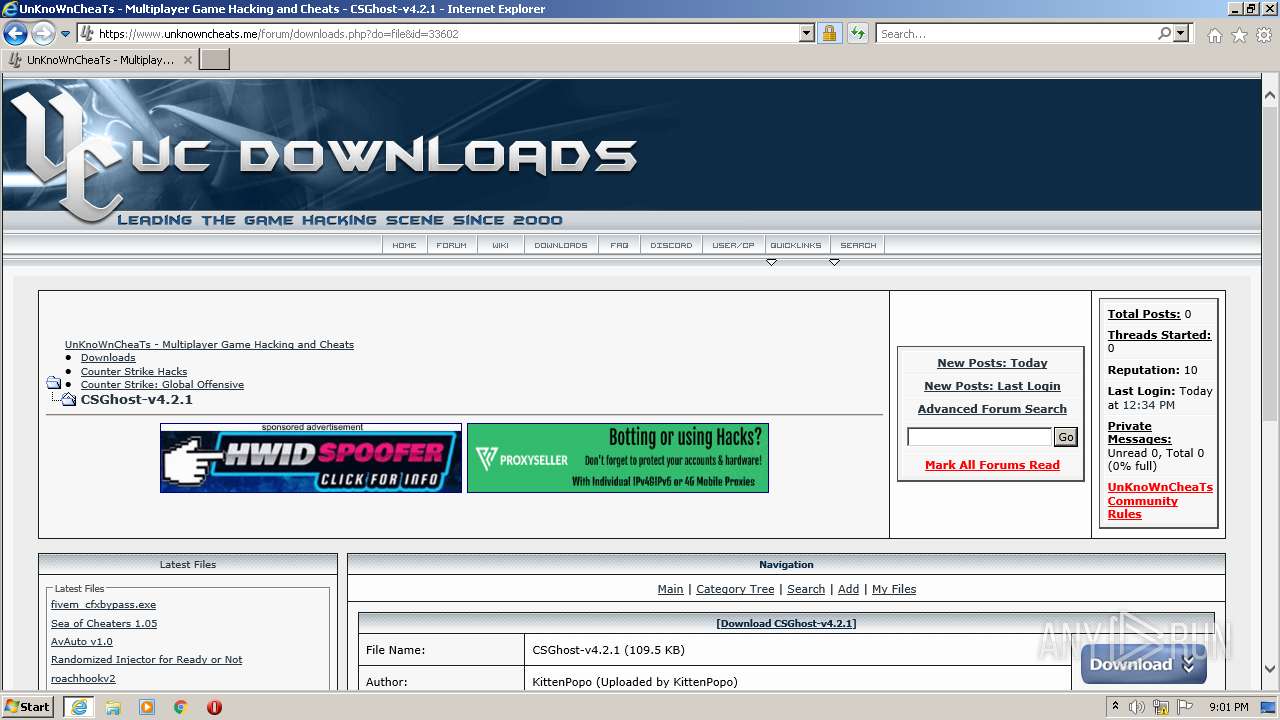This screenshot has height=720, width=1280.
Task: Open the search provider dropdown arrow
Action: 1181,34
